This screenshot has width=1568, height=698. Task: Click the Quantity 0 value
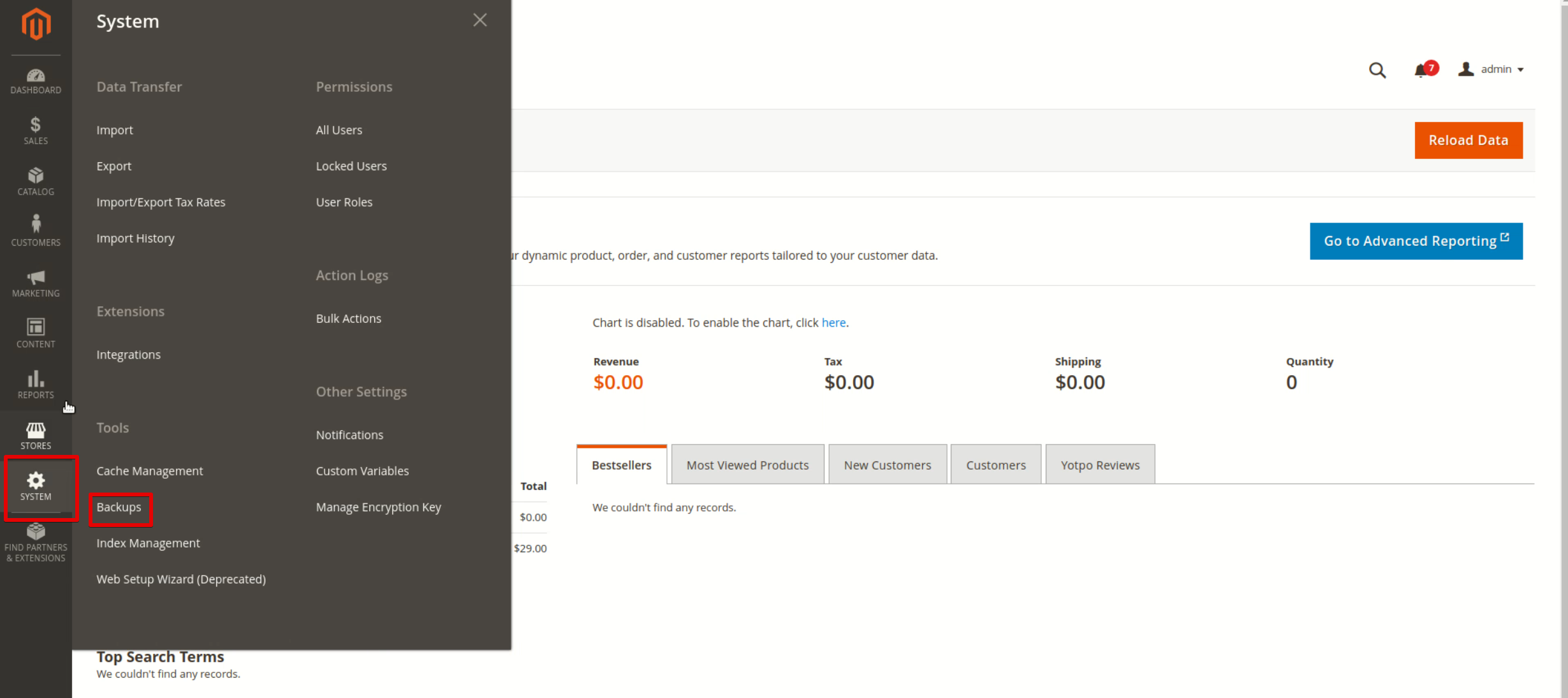[x=1291, y=382]
